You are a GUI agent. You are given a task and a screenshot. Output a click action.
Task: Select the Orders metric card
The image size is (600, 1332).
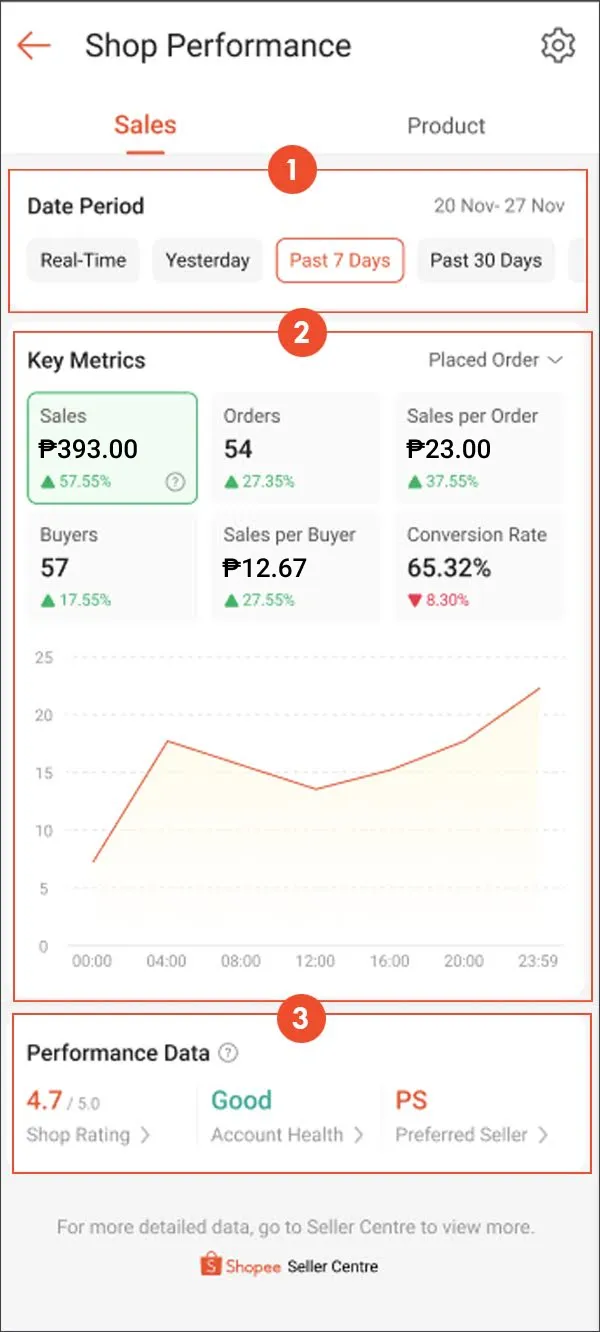295,447
